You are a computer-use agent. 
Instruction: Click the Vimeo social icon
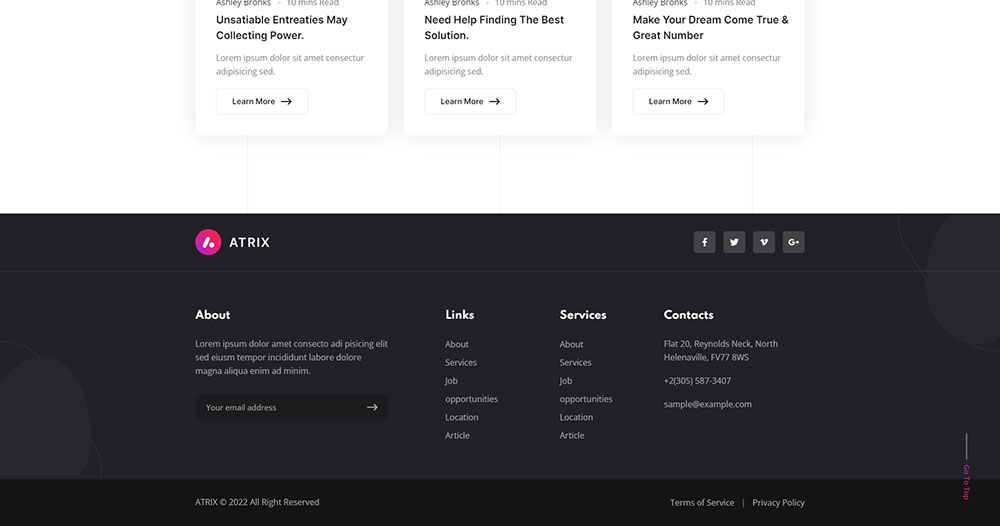tap(764, 242)
